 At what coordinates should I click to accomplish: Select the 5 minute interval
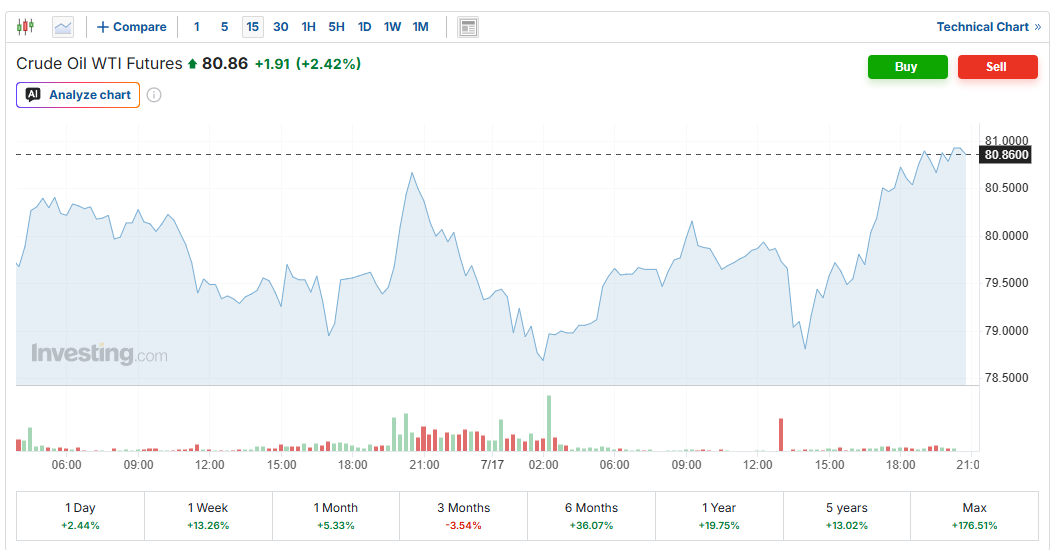224,27
